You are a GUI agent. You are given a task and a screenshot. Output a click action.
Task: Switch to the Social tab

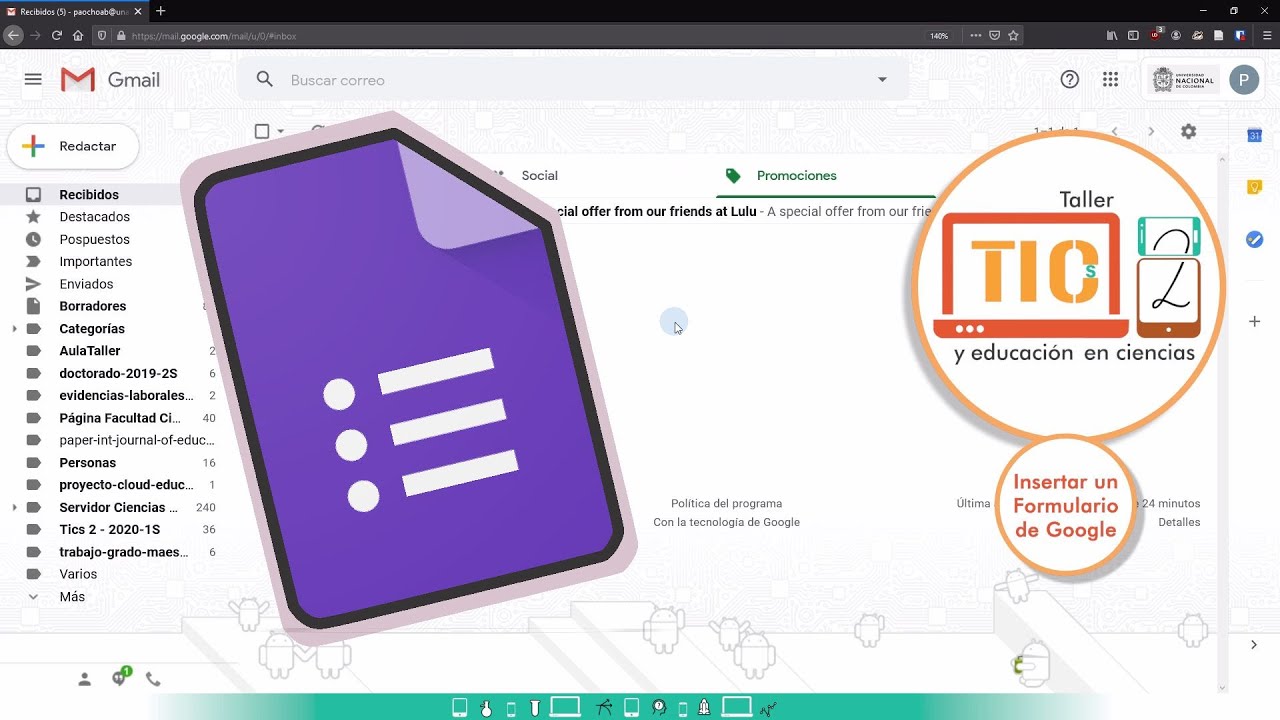pyautogui.click(x=539, y=175)
